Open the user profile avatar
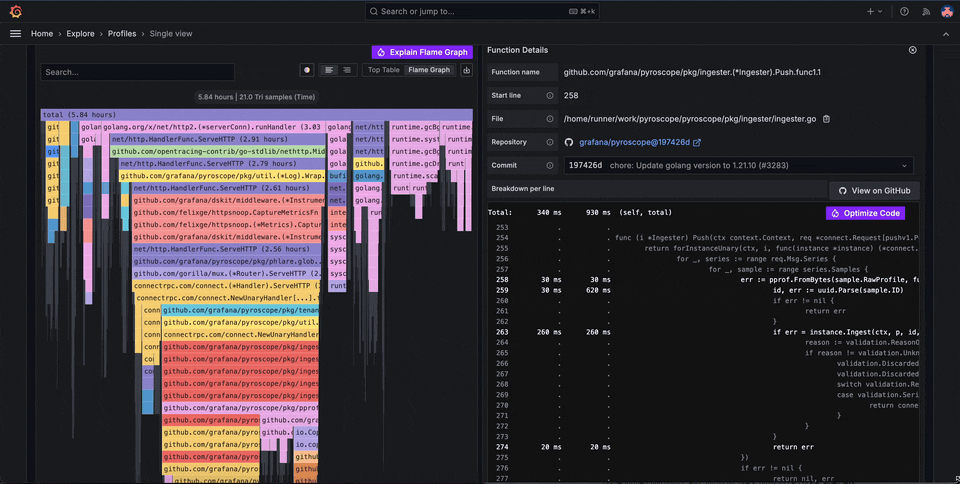The width and height of the screenshot is (960, 484). [x=946, y=11]
